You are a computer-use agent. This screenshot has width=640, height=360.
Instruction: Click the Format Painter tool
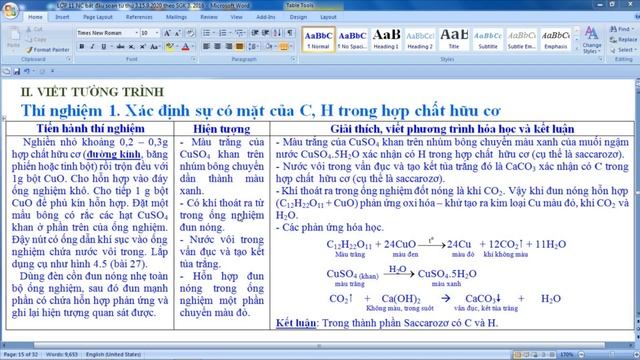coord(48,50)
